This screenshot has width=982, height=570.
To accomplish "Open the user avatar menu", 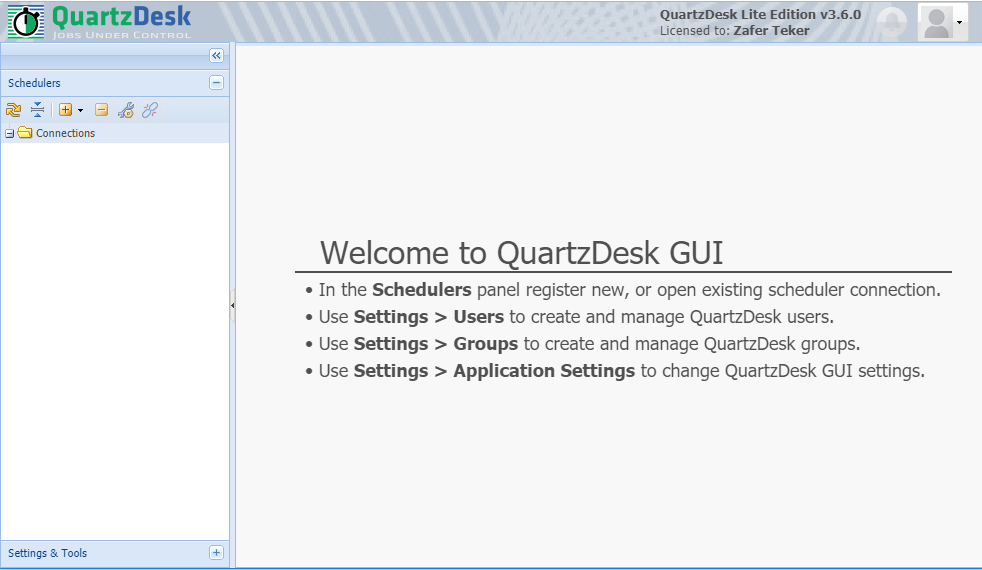I will point(943,23).
